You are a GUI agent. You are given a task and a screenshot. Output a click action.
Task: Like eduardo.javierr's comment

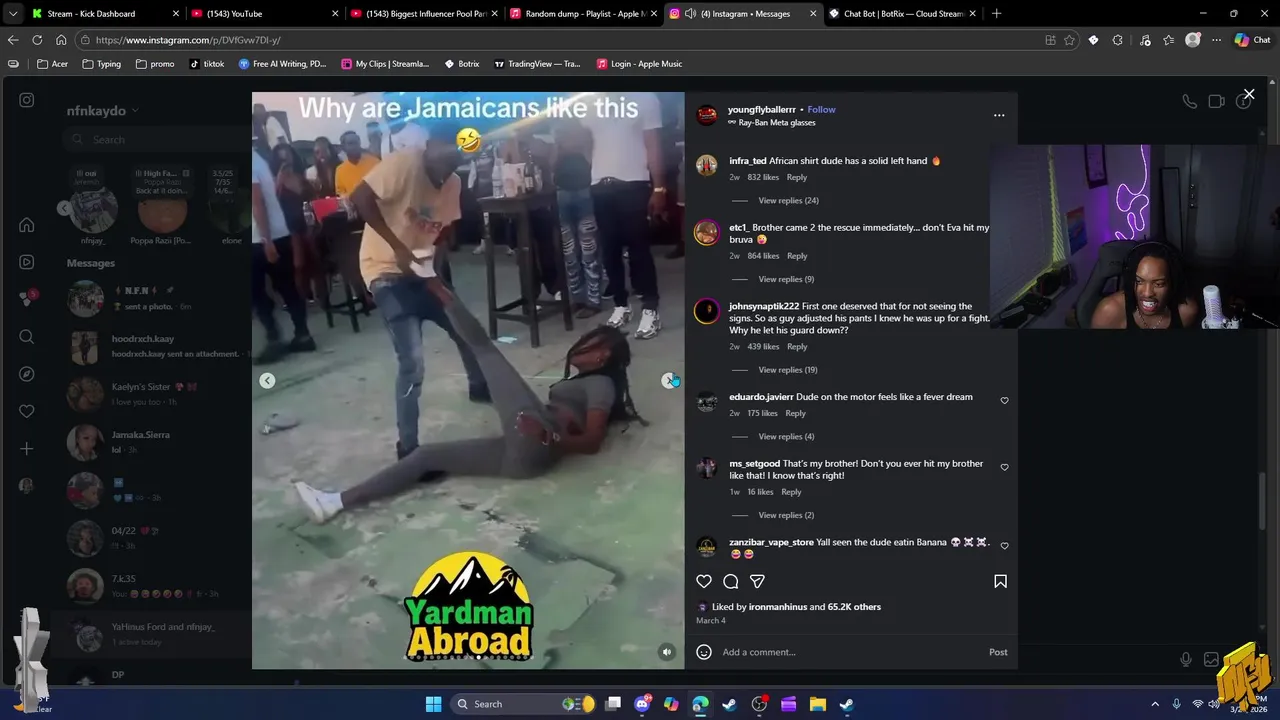tap(1005, 400)
